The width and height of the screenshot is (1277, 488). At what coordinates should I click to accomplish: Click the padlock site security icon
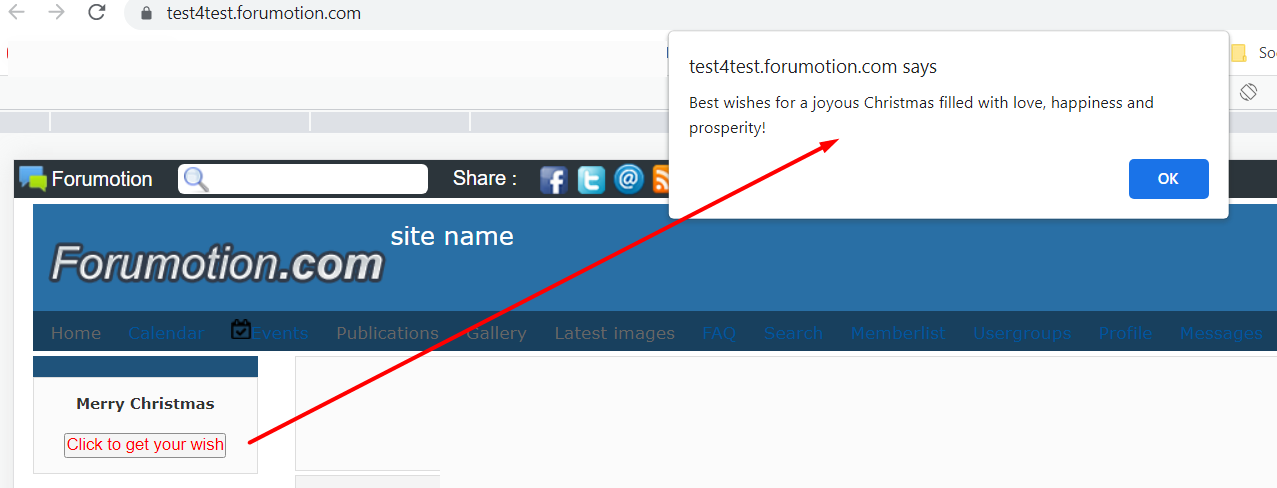pyautogui.click(x=147, y=14)
